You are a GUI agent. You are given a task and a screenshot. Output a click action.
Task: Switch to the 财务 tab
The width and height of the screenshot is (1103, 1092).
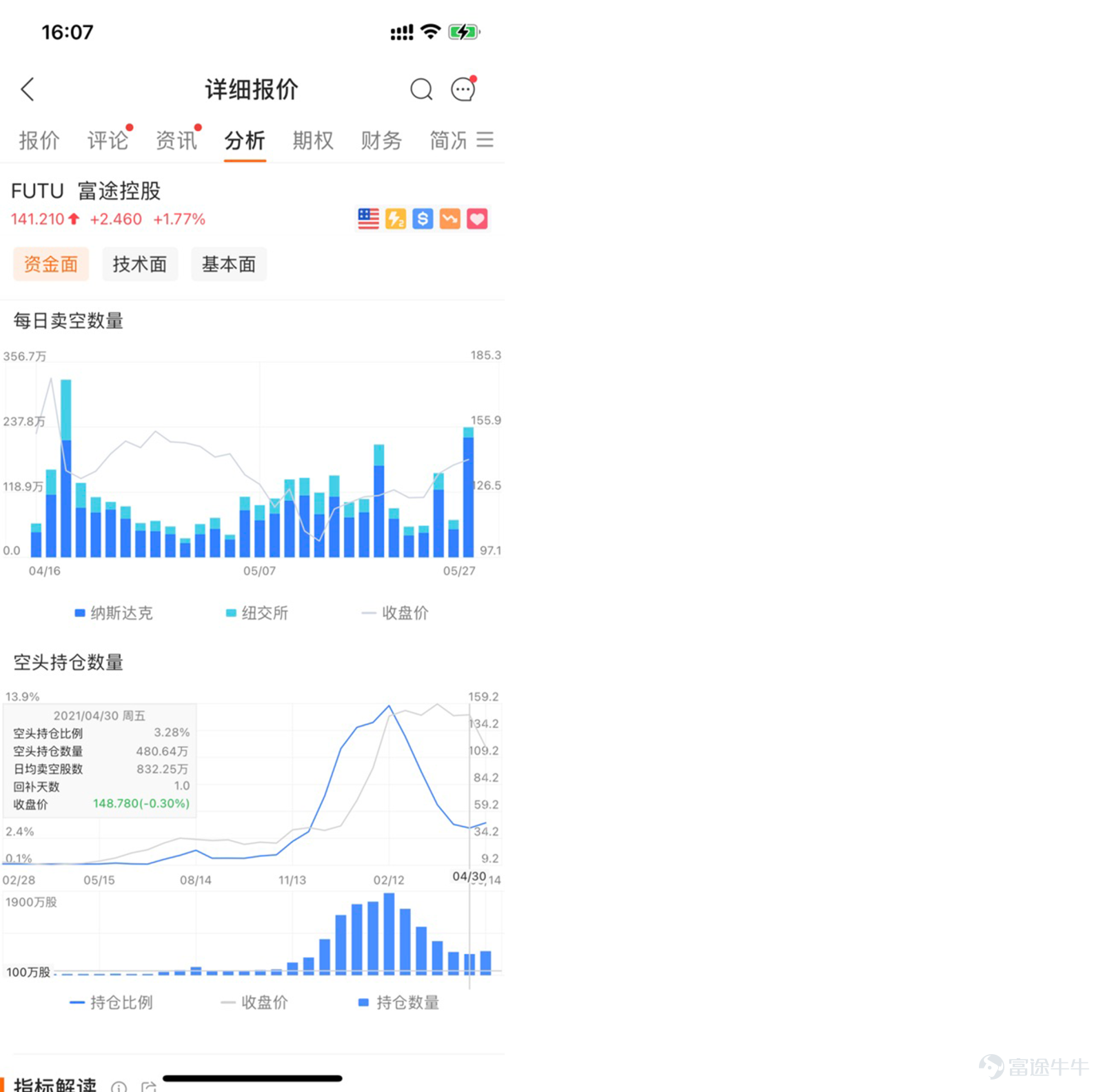[x=381, y=140]
